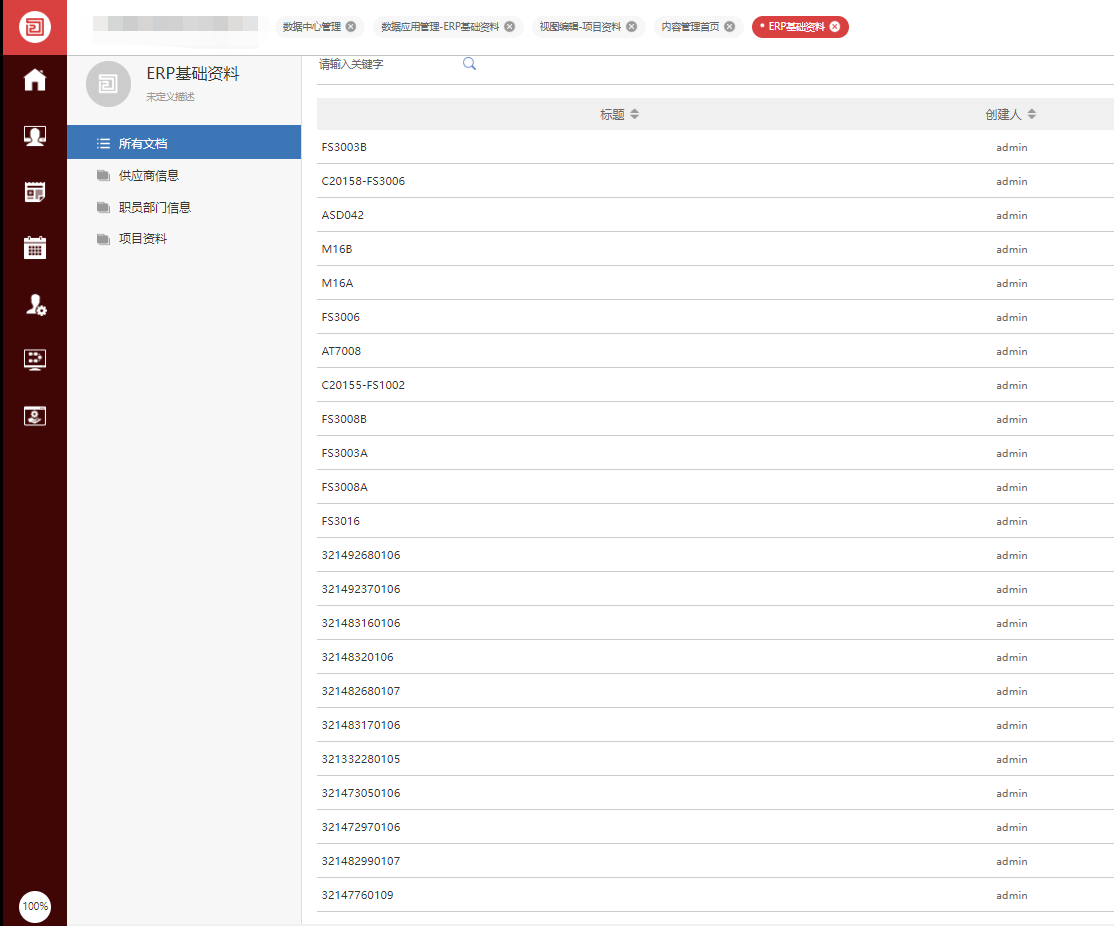
Task: Open document M16A
Action: pos(337,283)
